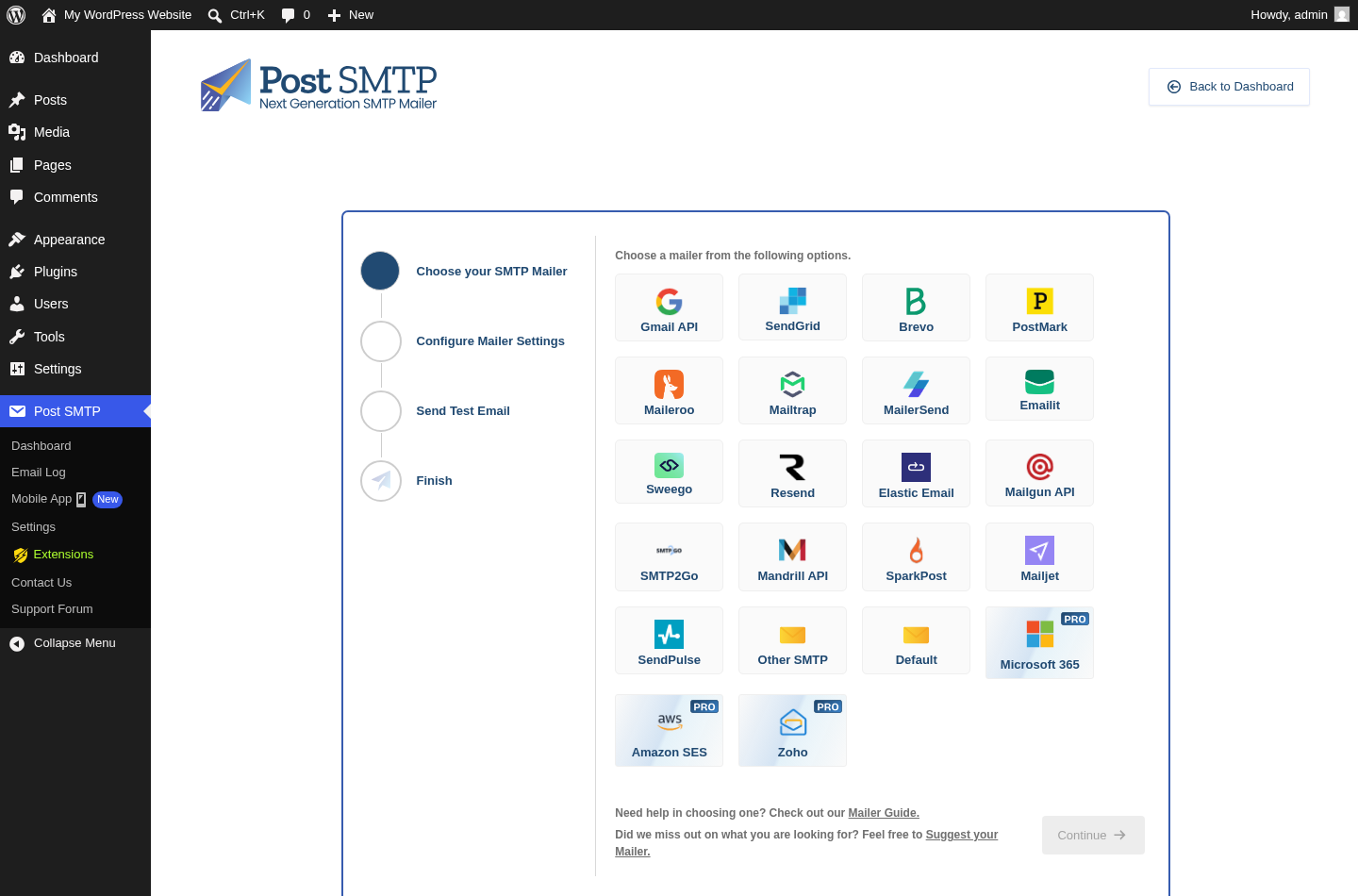
Task: Open the Tools menu
Action: click(75, 337)
